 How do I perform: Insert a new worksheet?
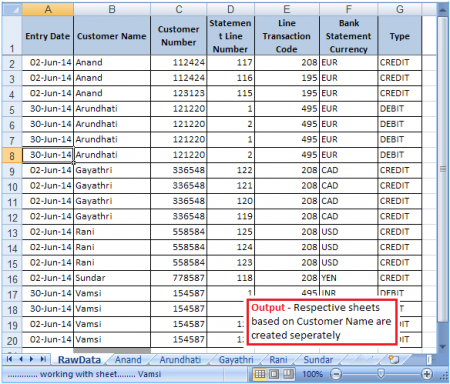pos(394,359)
